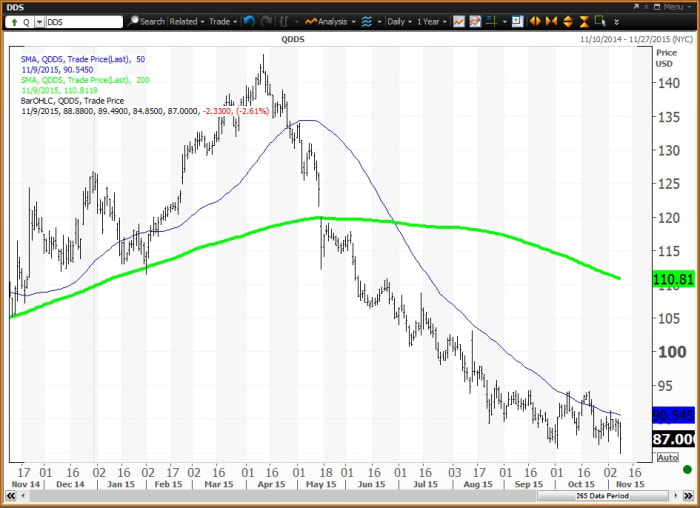
Task: Click the blue Undo arrow icon
Action: [249, 21]
